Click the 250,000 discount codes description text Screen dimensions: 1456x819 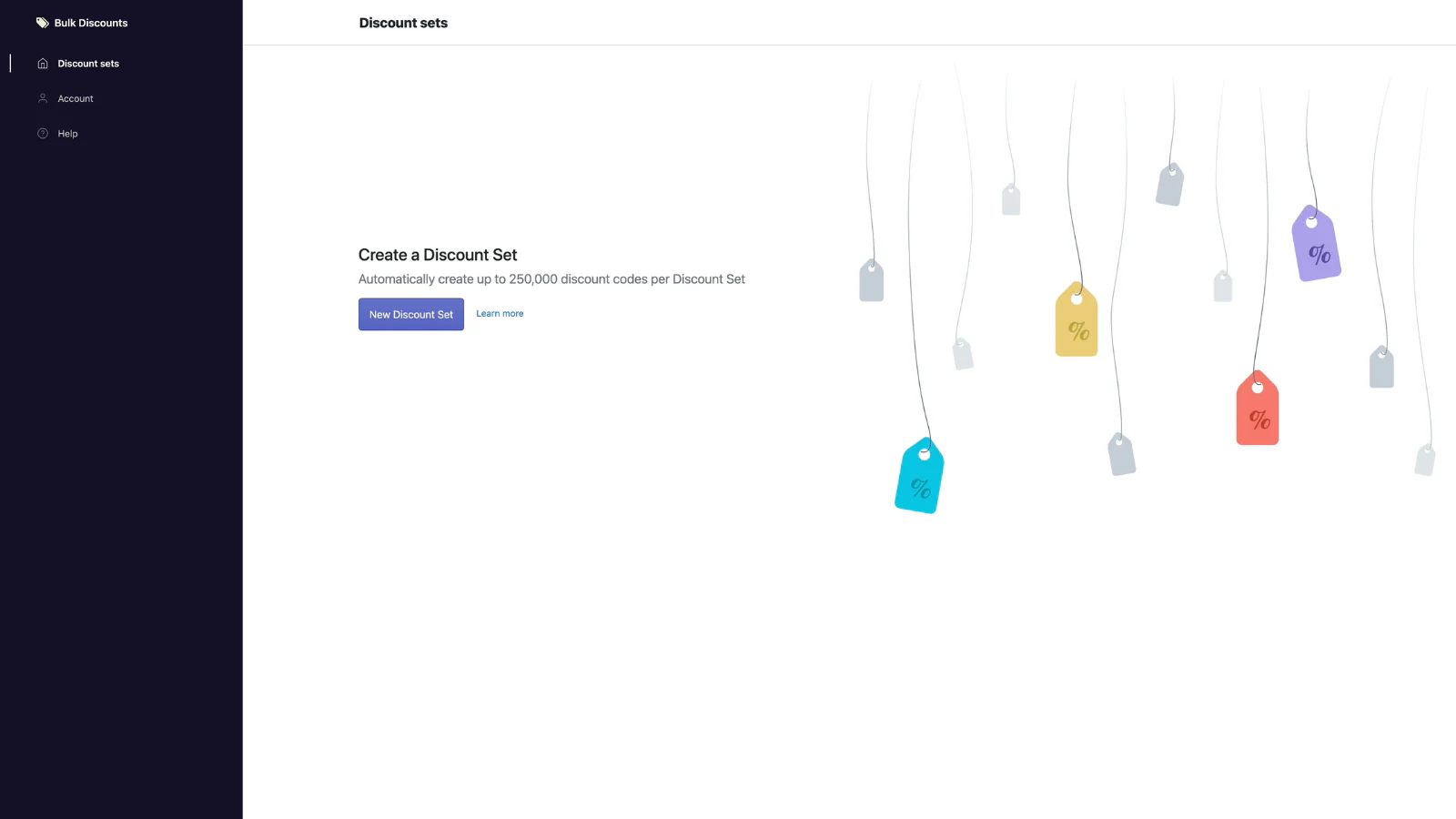pyautogui.click(x=551, y=279)
